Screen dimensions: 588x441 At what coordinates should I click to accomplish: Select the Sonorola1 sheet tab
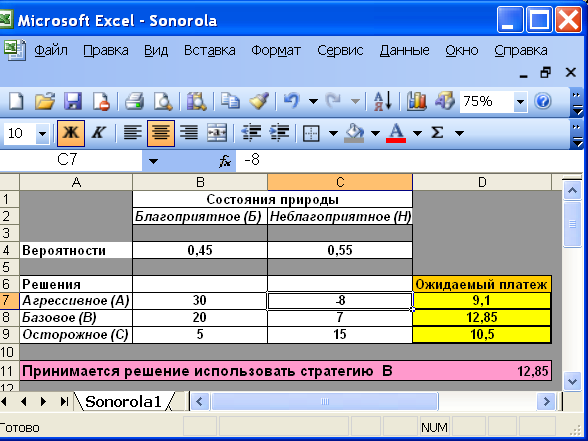click(x=123, y=402)
